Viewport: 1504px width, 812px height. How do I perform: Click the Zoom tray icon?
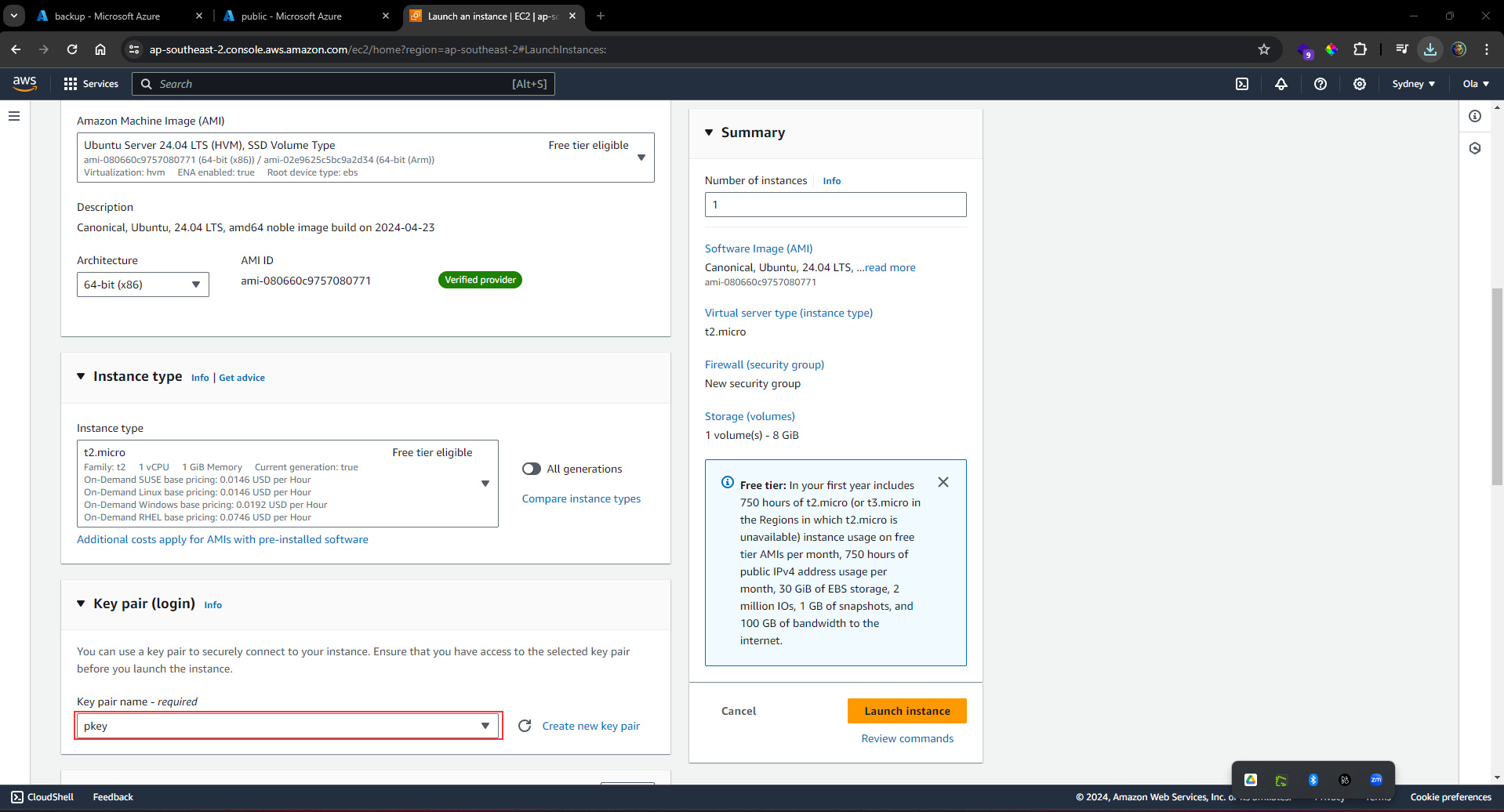click(x=1376, y=780)
